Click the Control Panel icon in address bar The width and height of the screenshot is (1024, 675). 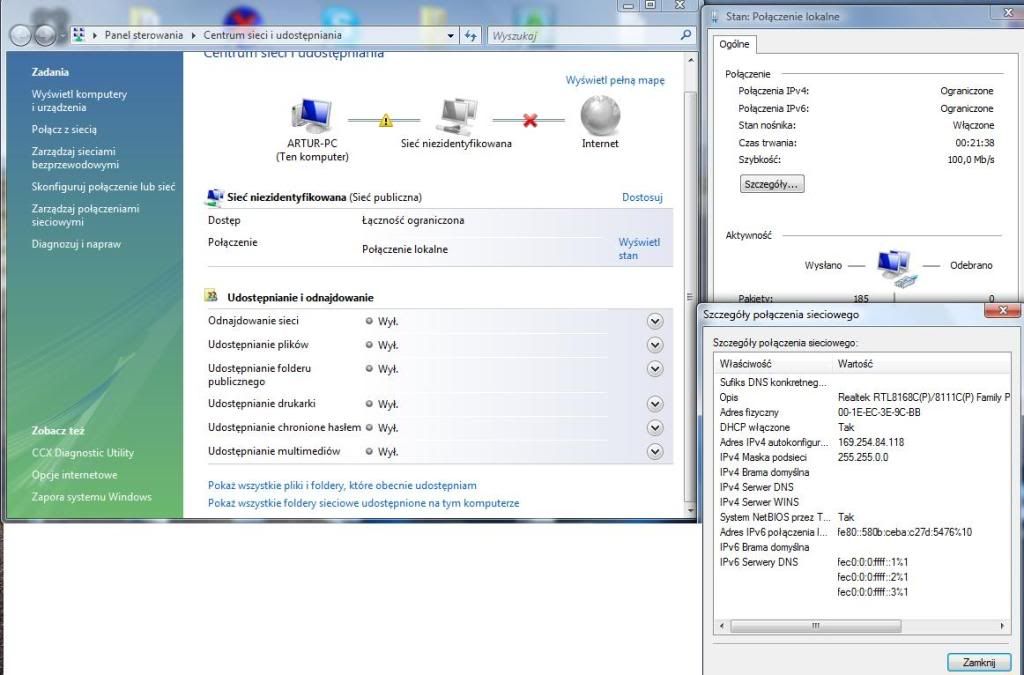click(78, 35)
